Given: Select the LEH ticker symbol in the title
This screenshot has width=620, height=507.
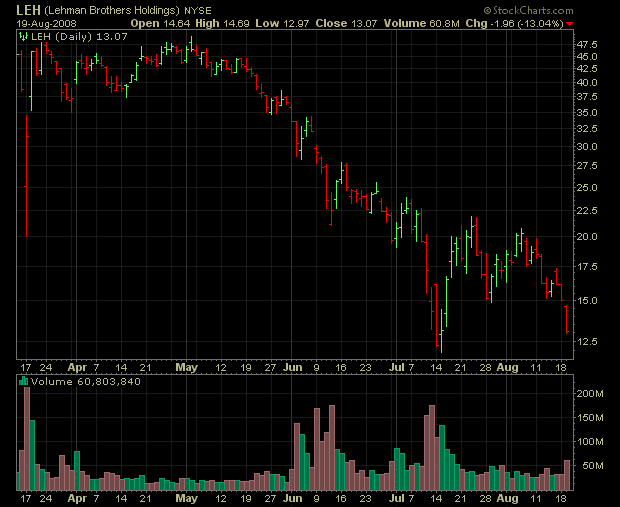Looking at the screenshot, I should point(28,10).
